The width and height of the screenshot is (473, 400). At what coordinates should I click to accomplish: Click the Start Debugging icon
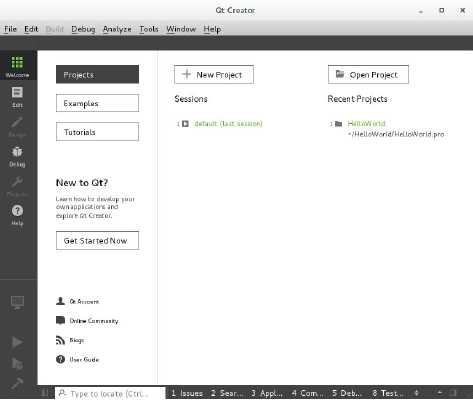[x=17, y=363]
